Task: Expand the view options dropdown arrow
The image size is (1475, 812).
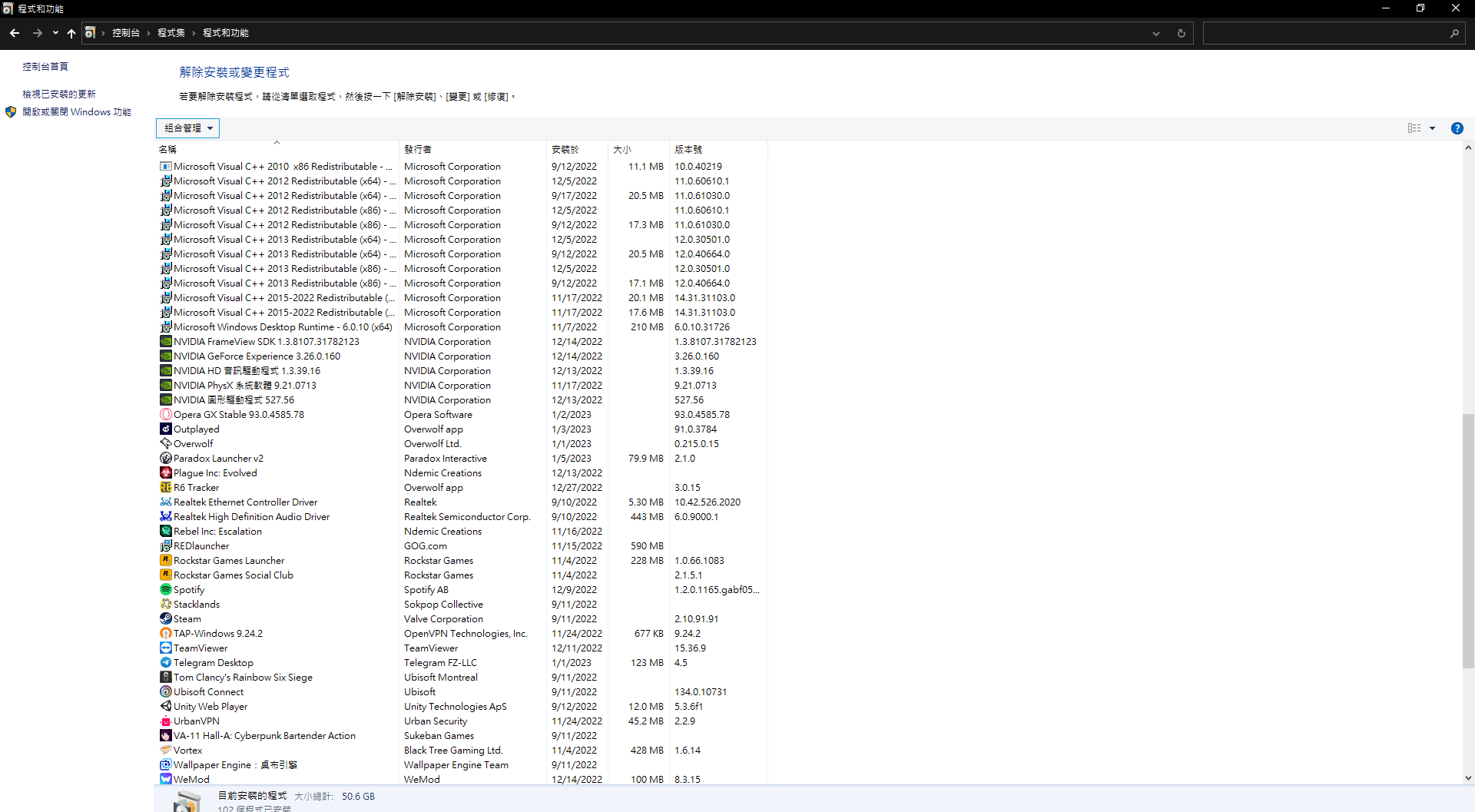Action: click(1432, 128)
